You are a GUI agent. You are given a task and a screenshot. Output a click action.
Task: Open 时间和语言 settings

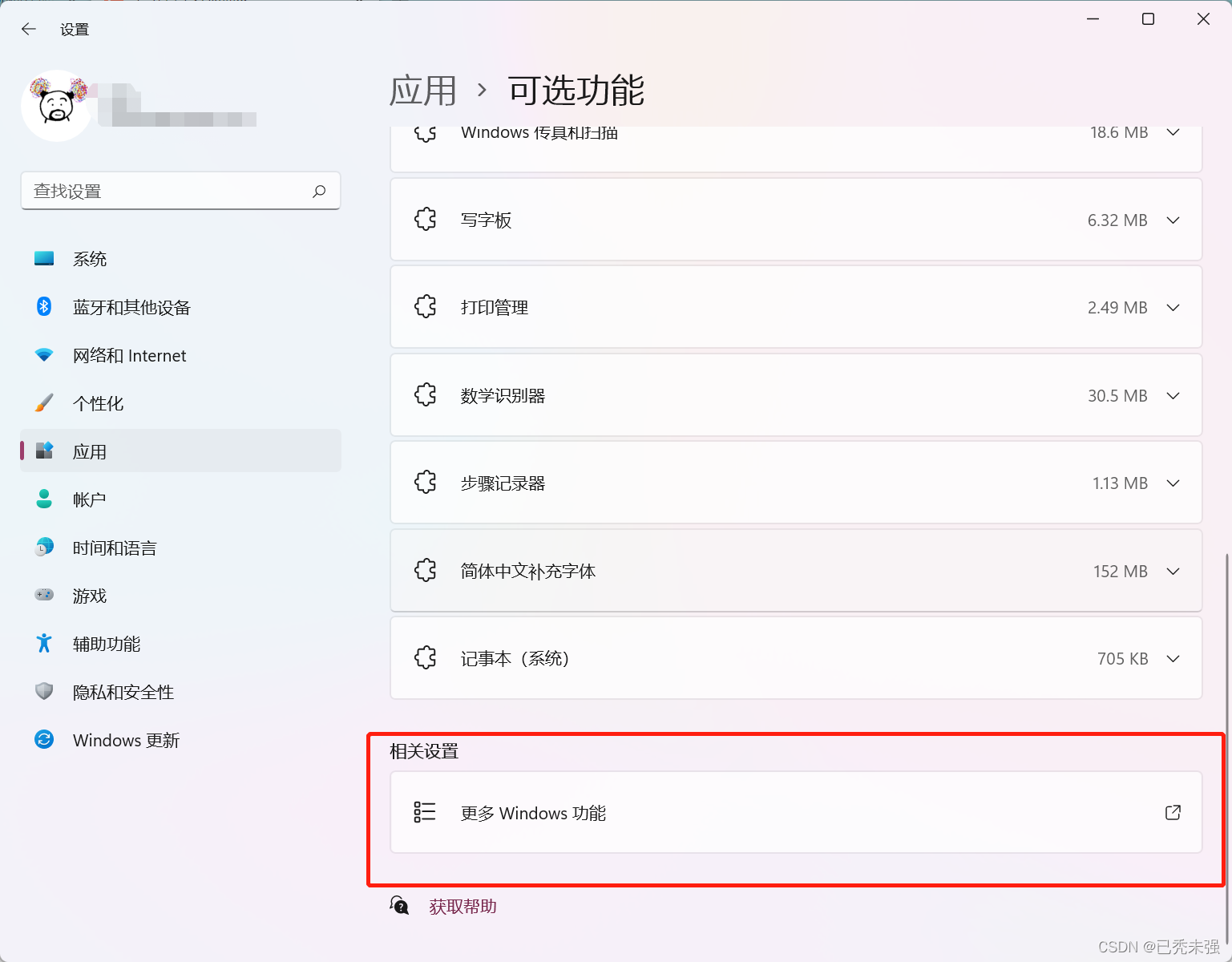[180, 548]
